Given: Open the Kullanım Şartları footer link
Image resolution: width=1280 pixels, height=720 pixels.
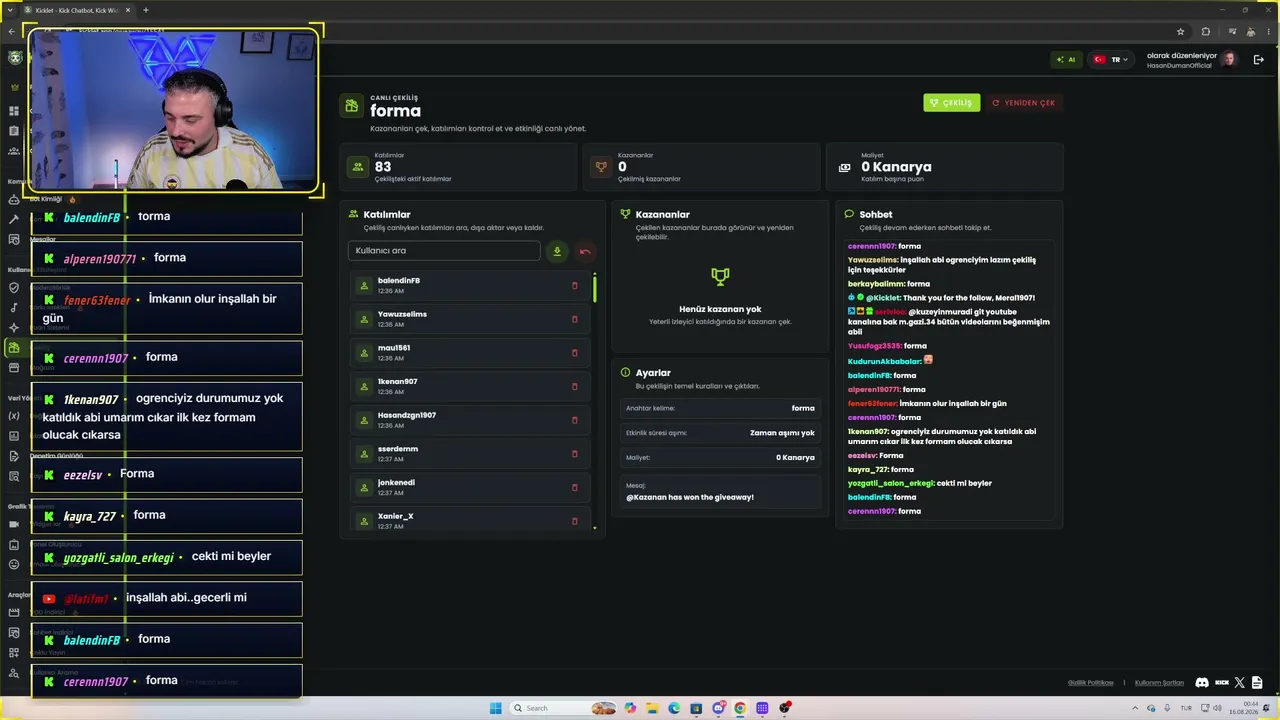Looking at the screenshot, I should coord(1159,683).
